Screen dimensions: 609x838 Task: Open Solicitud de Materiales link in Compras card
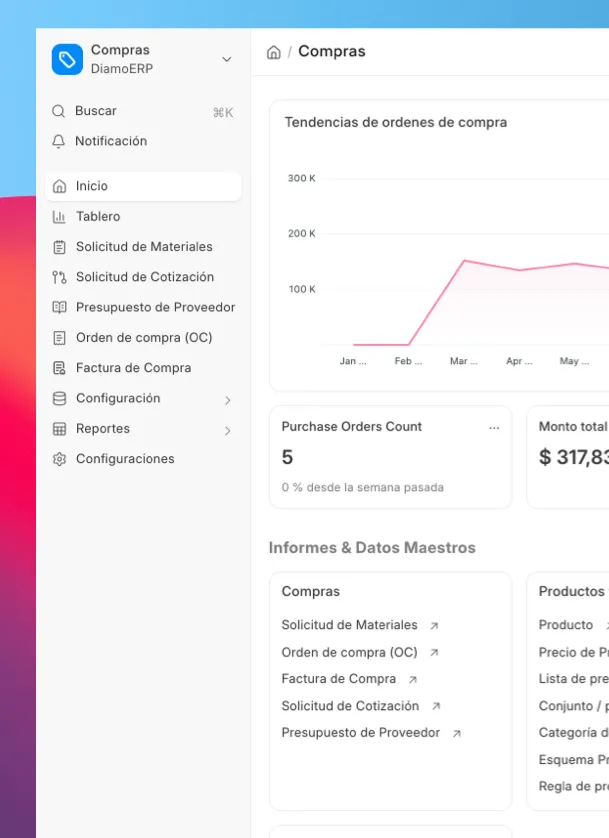(349, 625)
